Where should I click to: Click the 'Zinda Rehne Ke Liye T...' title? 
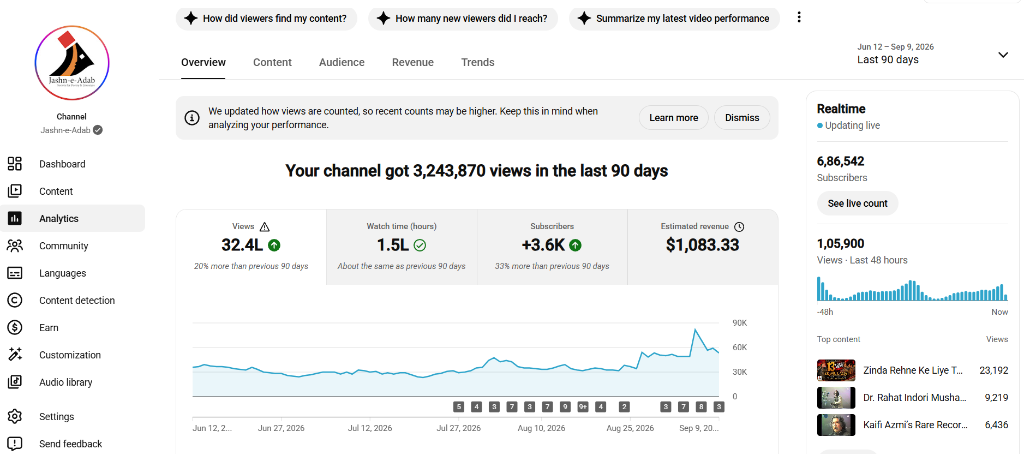[x=913, y=370]
